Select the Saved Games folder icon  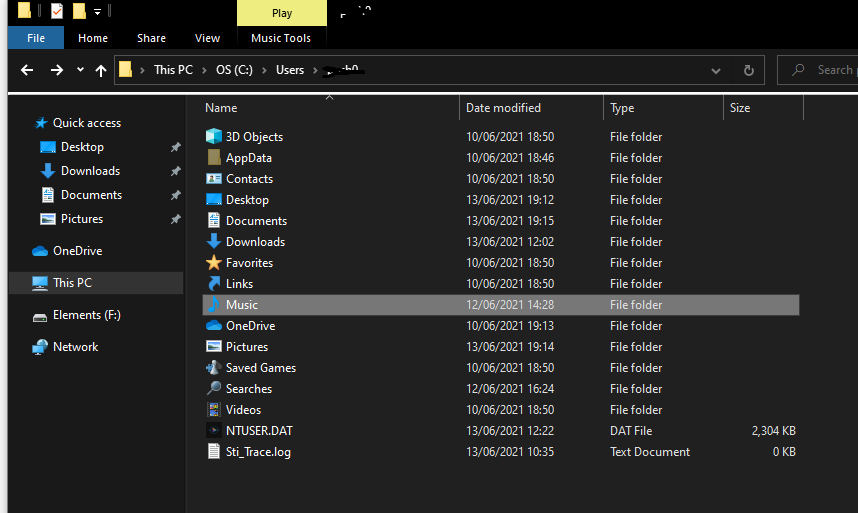pos(214,368)
